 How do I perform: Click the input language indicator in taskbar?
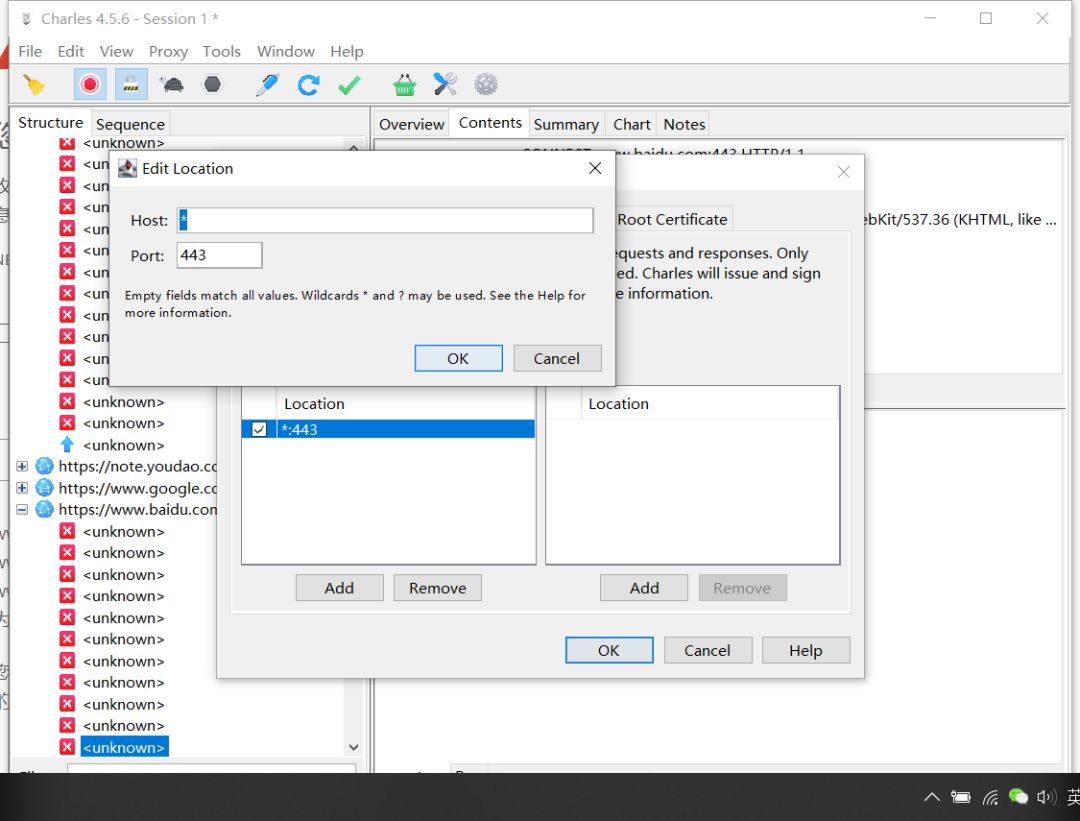point(1073,798)
